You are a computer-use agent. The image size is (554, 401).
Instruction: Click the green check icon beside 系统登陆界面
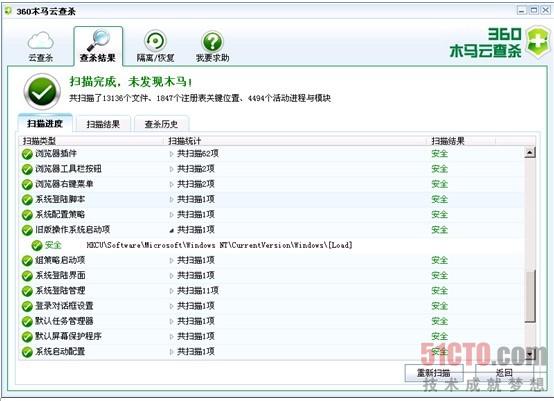point(27,276)
